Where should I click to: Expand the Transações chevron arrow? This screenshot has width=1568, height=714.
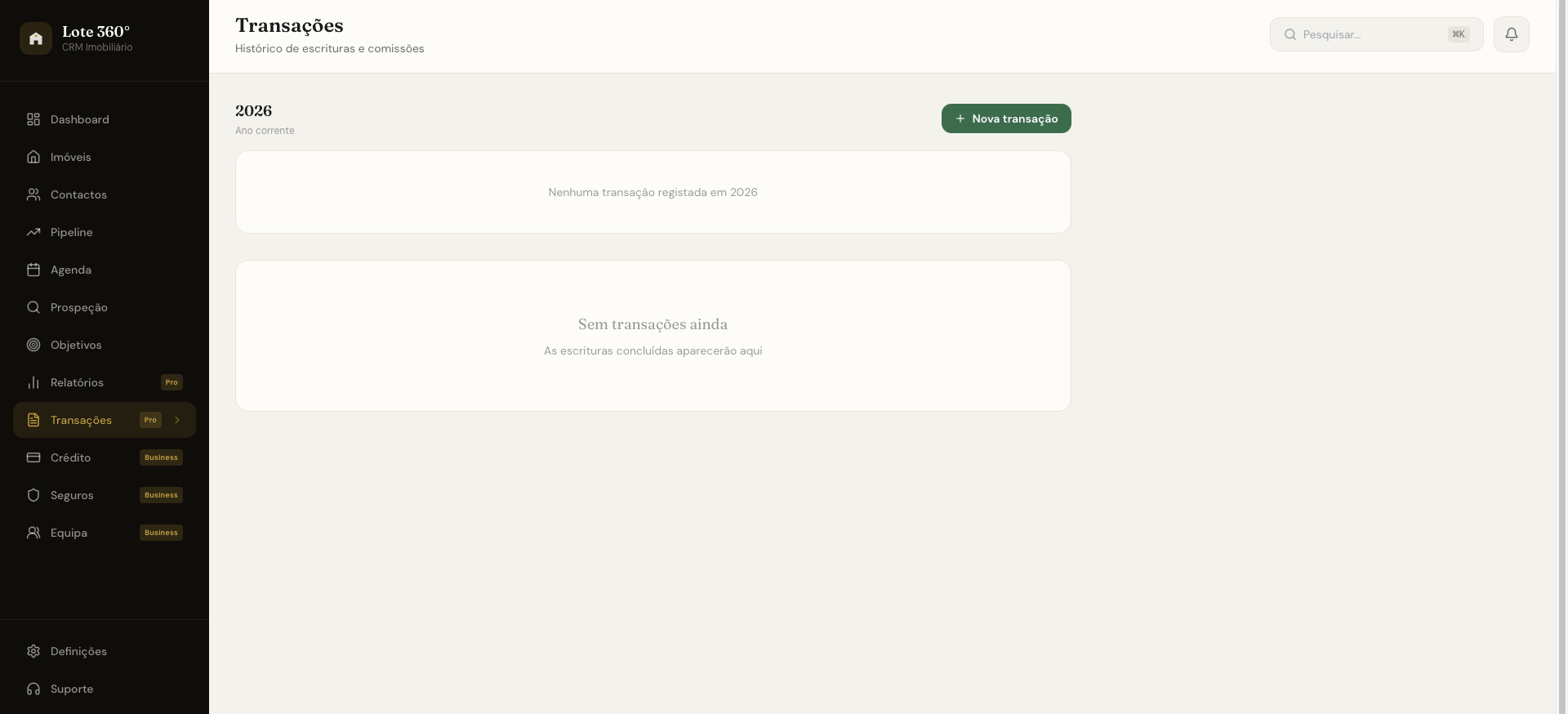[x=177, y=420]
